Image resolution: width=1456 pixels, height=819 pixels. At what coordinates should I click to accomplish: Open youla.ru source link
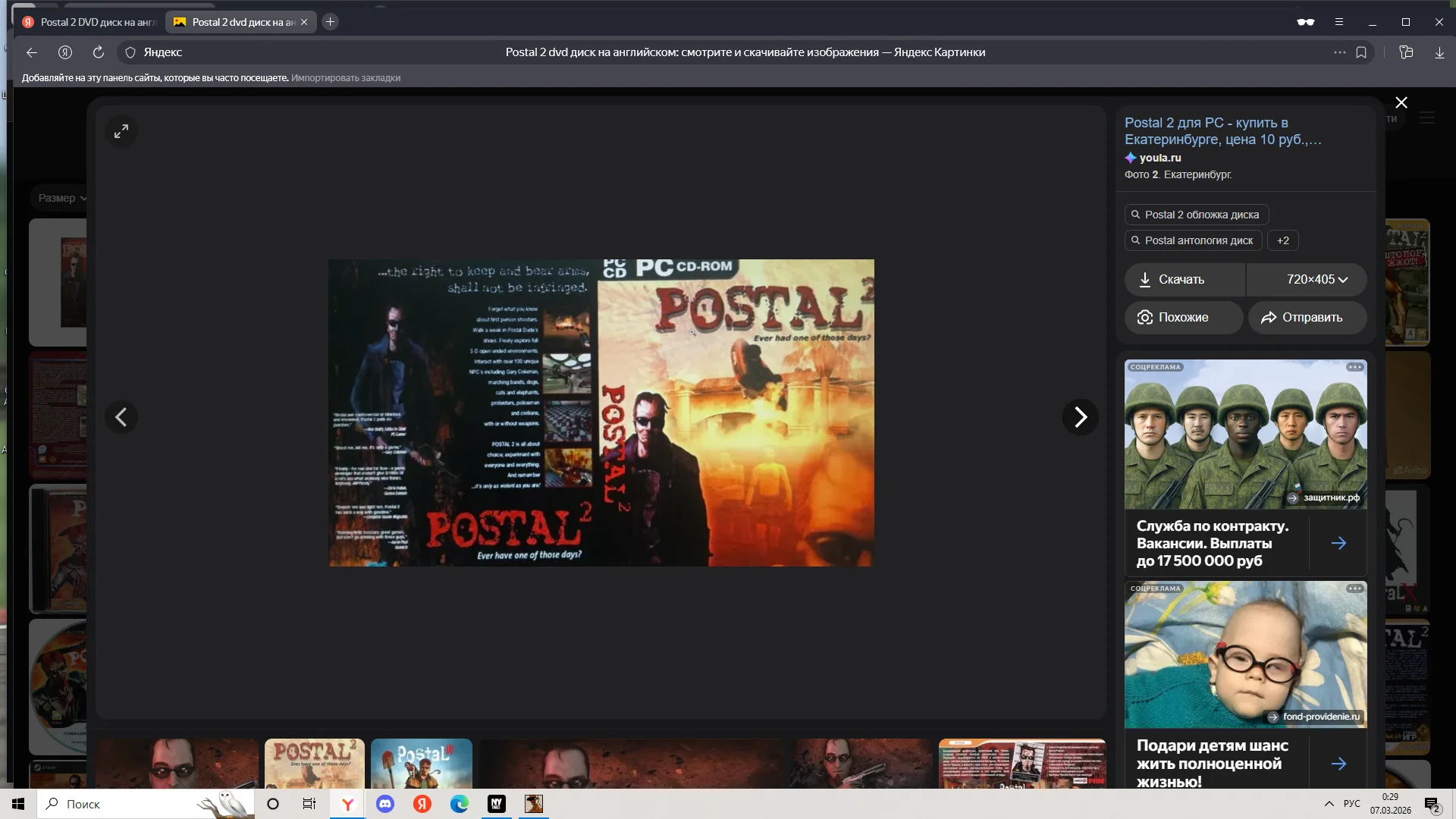(x=1159, y=158)
